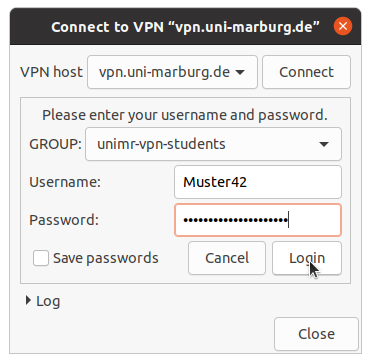The width and height of the screenshot is (371, 363).
Task: Click inside the Password input field
Action: tap(258, 220)
